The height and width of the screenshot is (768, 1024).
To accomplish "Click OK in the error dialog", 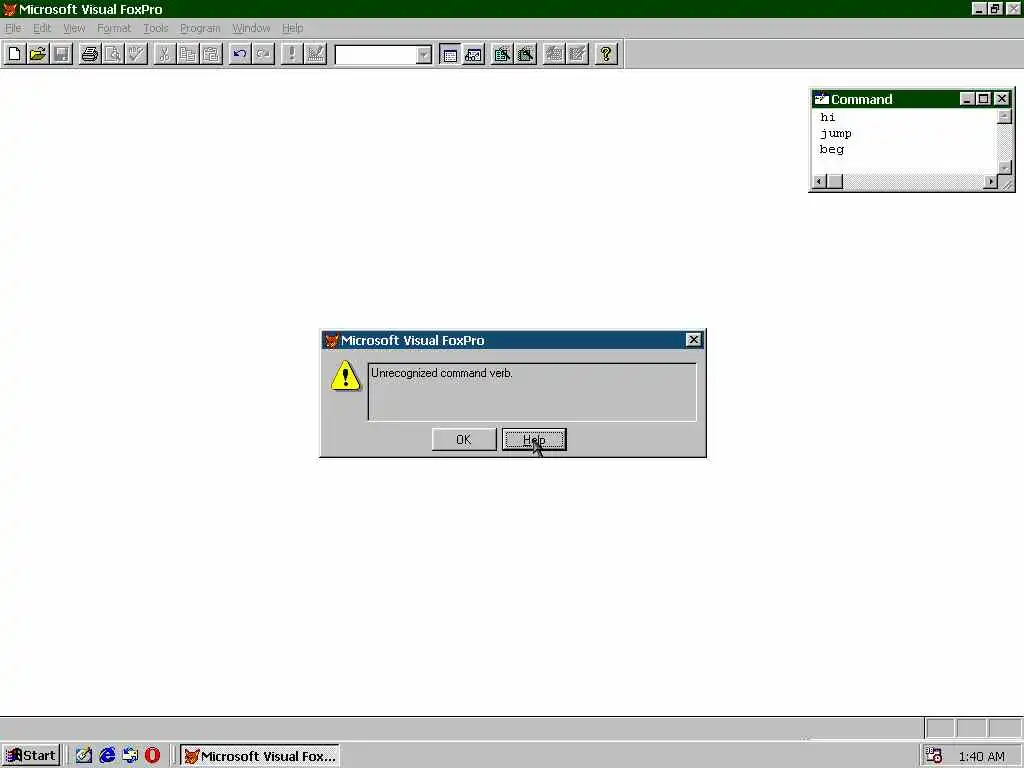I will coord(464,440).
